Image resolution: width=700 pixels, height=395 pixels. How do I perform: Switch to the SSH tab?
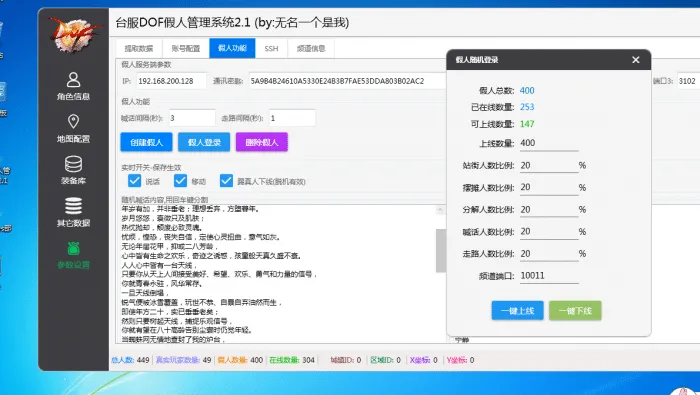[271, 48]
